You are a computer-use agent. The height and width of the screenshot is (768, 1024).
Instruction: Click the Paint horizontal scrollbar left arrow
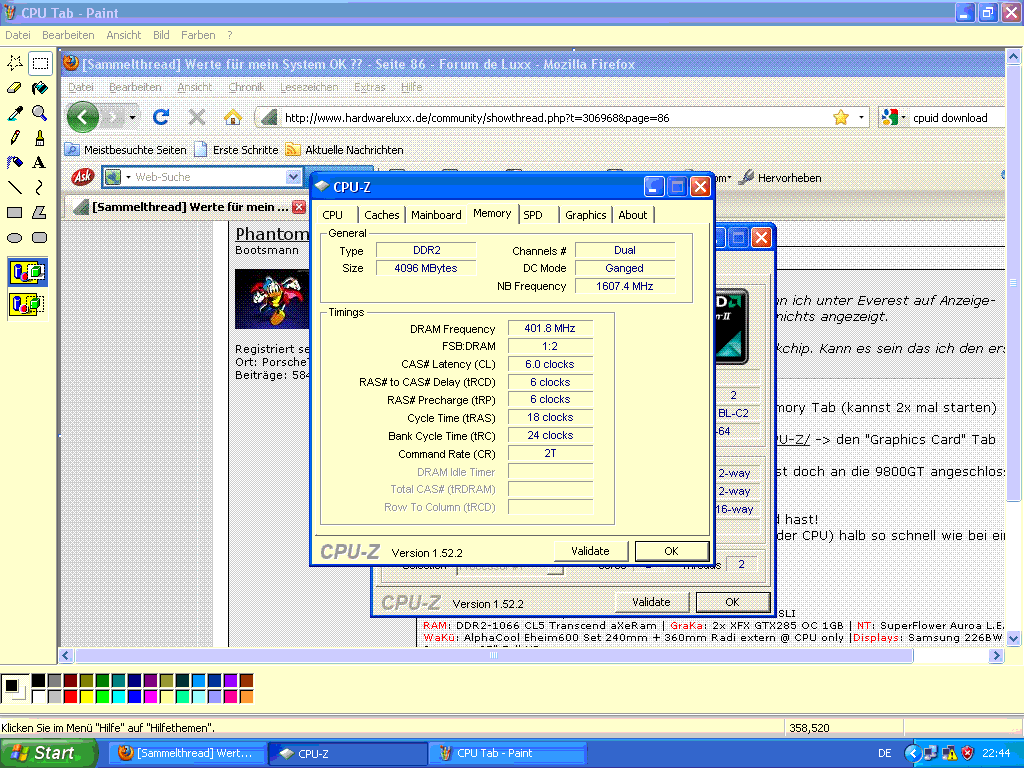click(65, 655)
